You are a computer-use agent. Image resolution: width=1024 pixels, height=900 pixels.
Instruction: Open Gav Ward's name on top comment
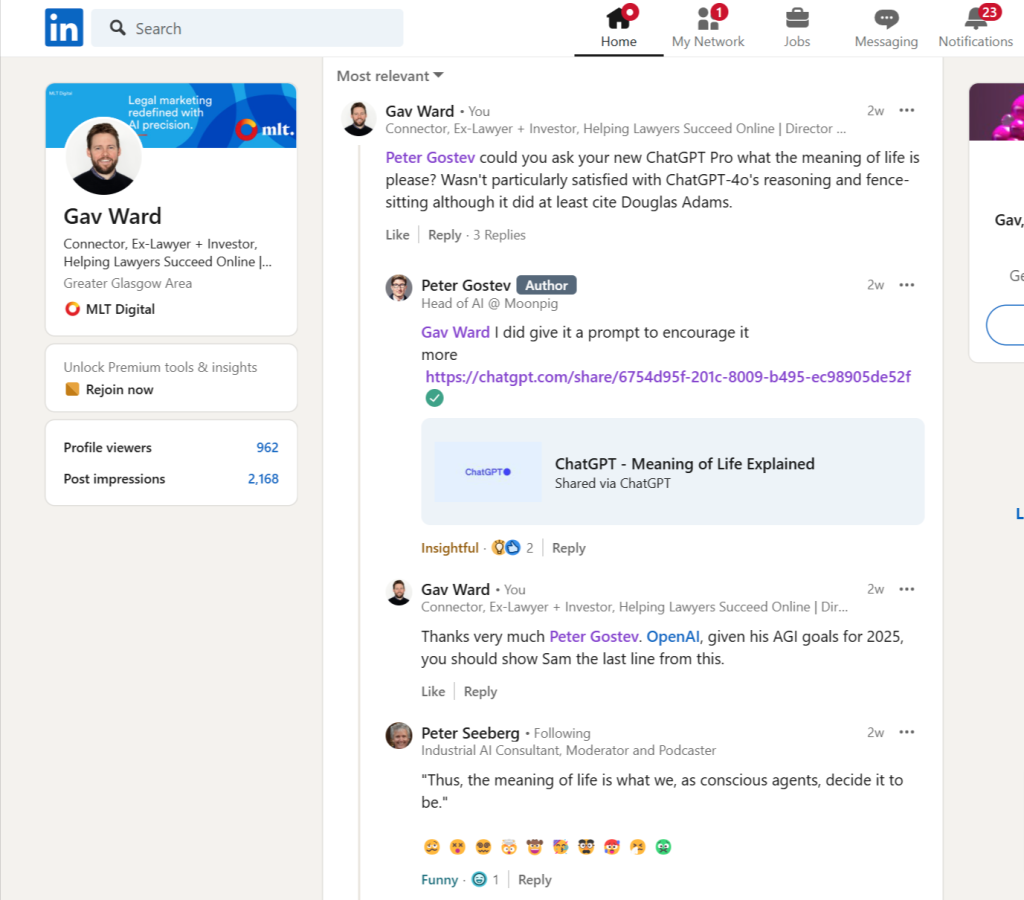[x=419, y=111]
